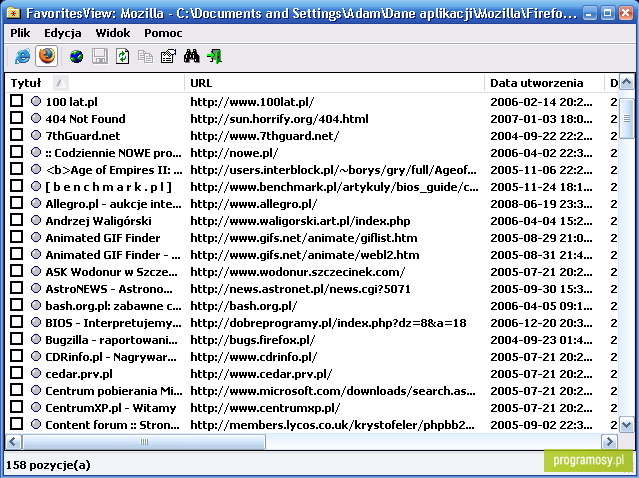Open the Widok menu
639x478 pixels.
coord(113,33)
